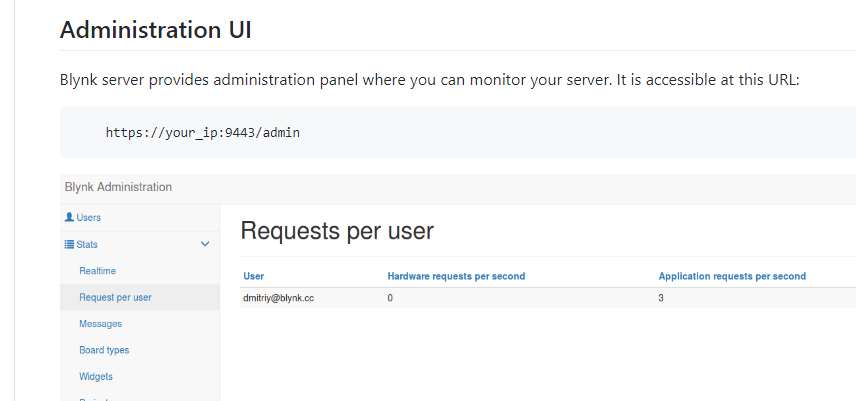The image size is (856, 401).
Task: Open the Messages stats page
Action: pos(100,324)
